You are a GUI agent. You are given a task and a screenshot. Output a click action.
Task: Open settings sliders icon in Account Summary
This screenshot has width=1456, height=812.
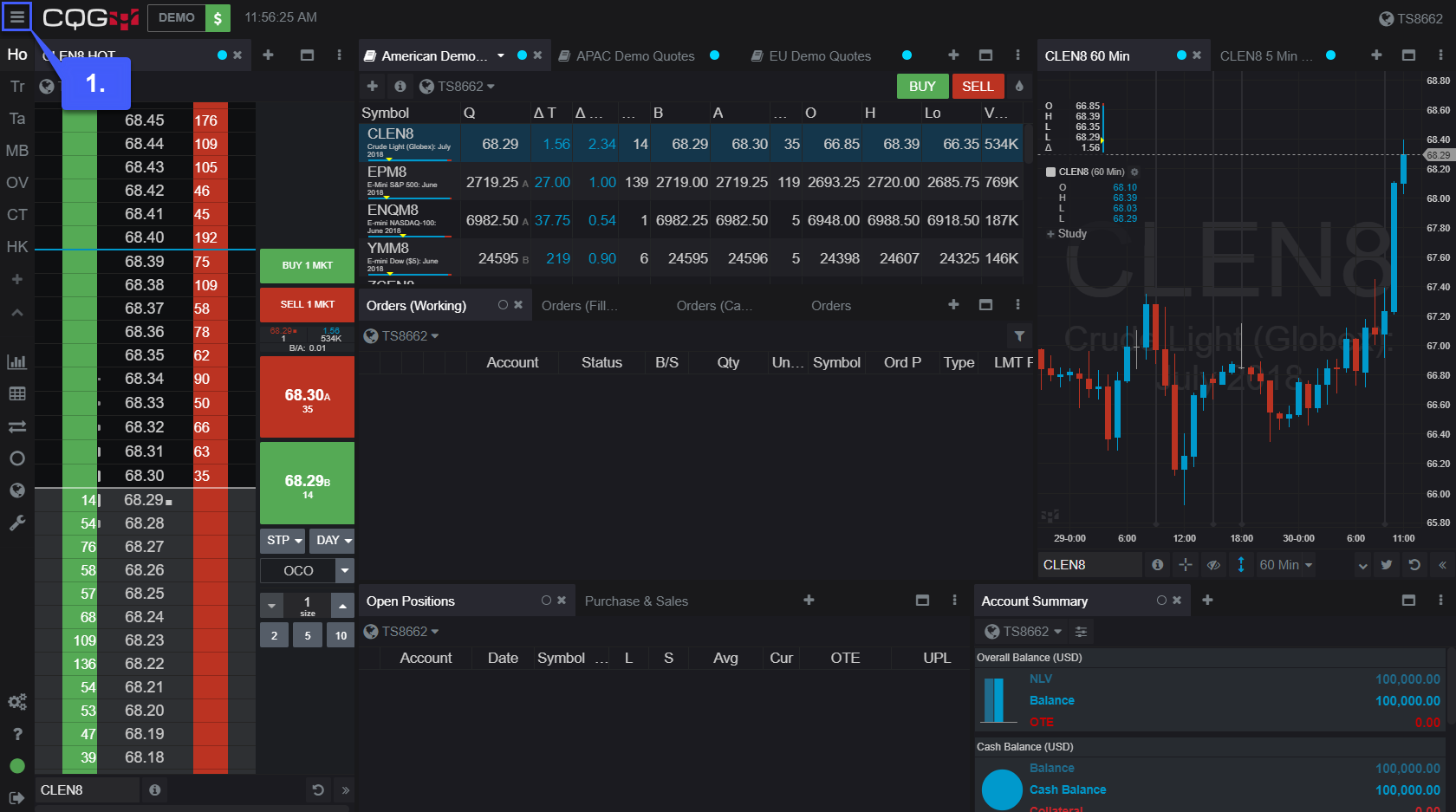(1081, 632)
